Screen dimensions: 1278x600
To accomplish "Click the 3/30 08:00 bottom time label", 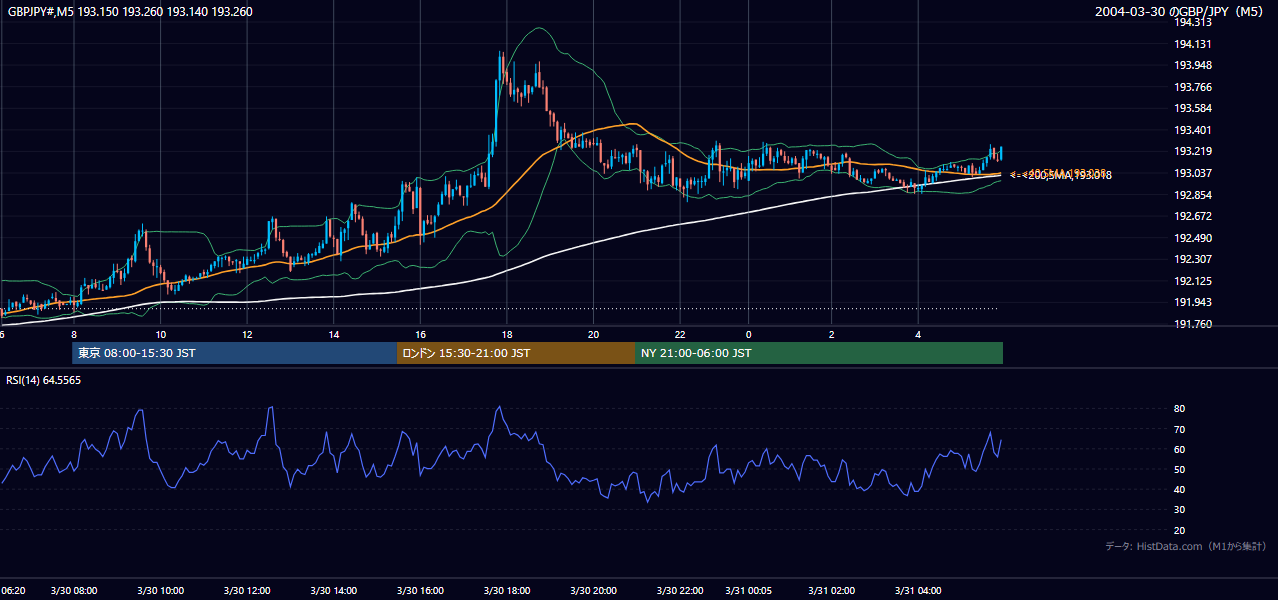I will click(x=75, y=591).
